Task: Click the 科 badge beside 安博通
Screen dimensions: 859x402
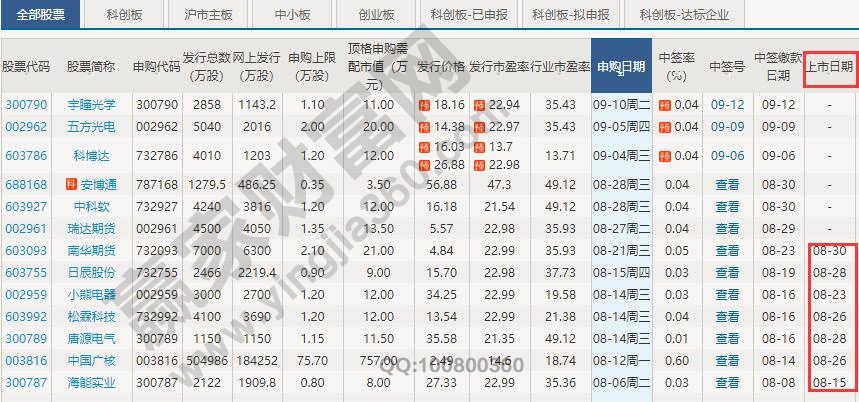Action: pos(70,184)
